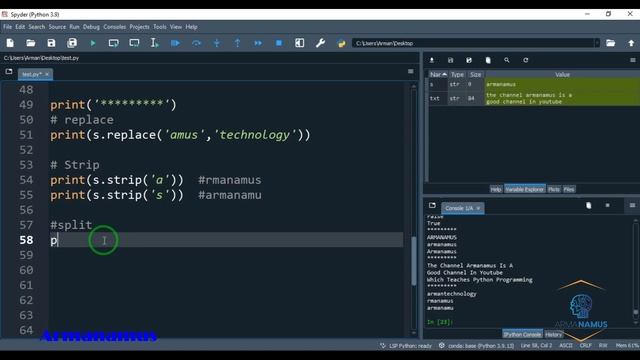The height and width of the screenshot is (360, 640).
Task: Save all files toolbar icon
Action: pyautogui.click(x=72, y=43)
